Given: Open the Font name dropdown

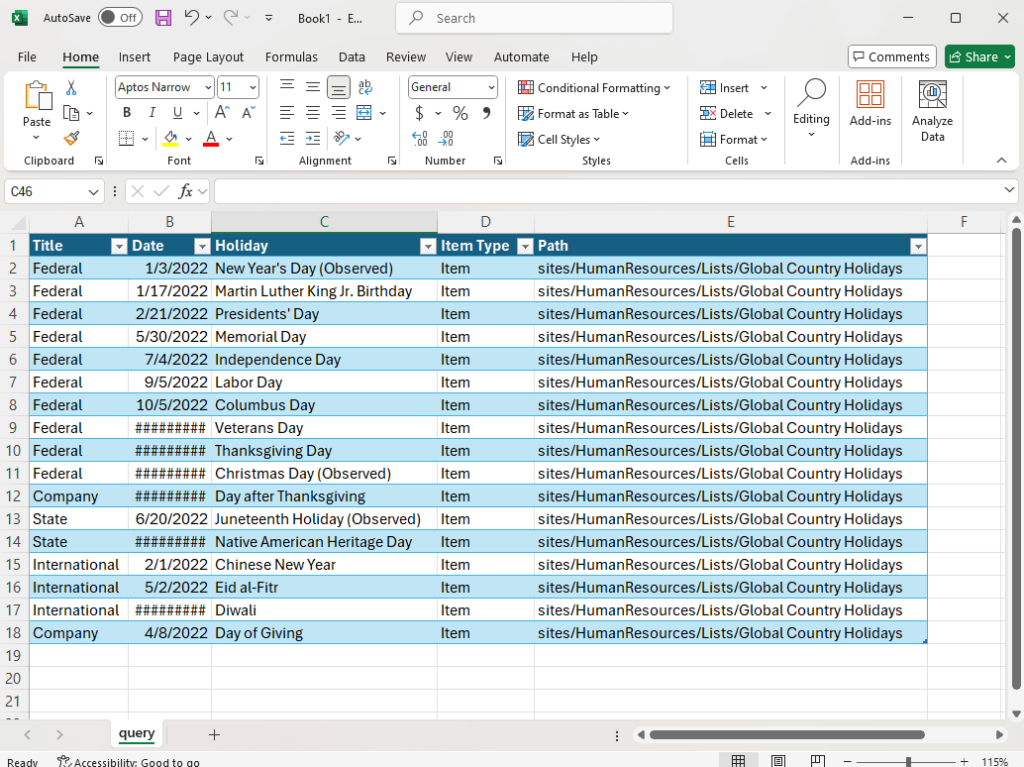Looking at the screenshot, I should coord(208,87).
